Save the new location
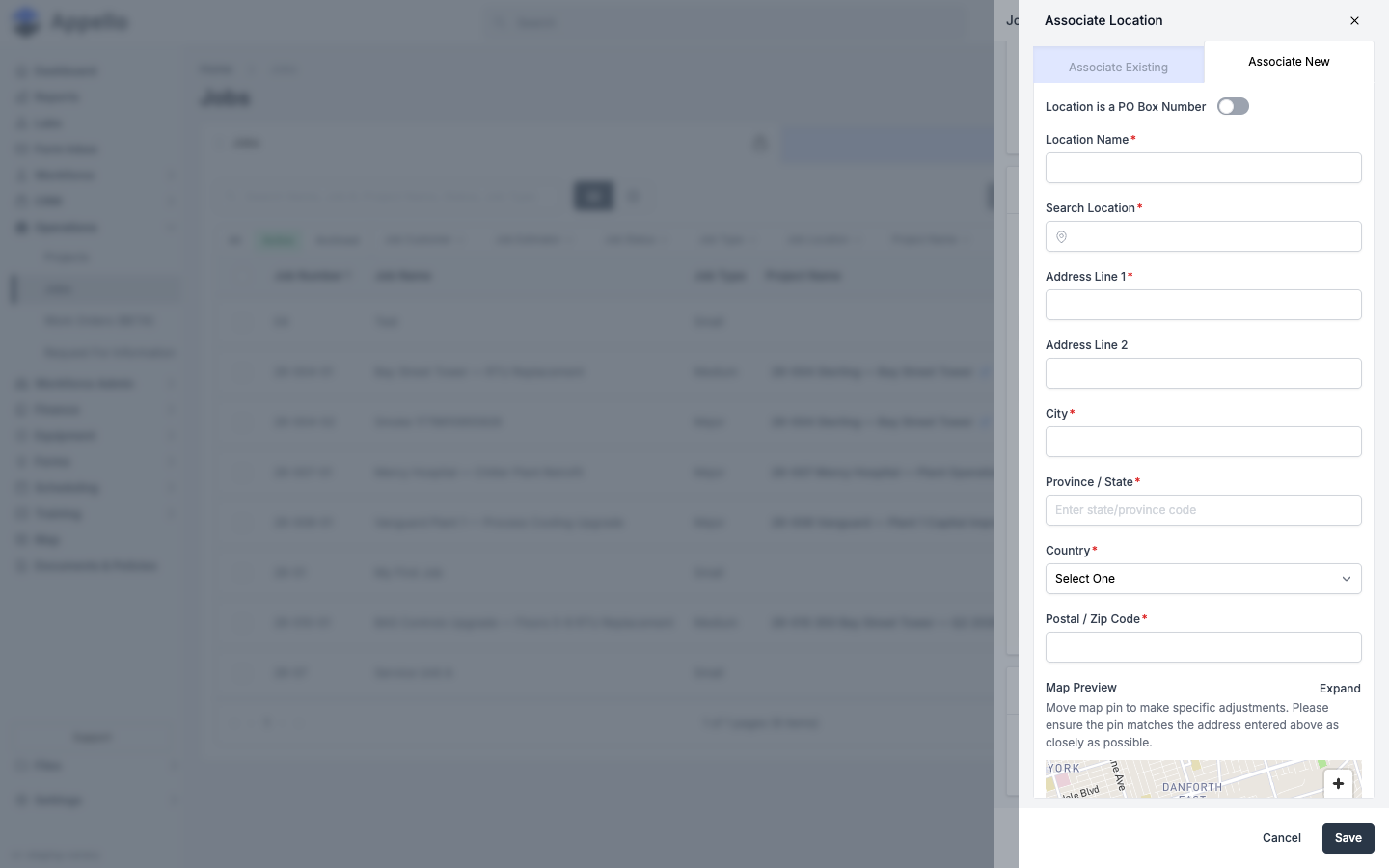 [1348, 838]
